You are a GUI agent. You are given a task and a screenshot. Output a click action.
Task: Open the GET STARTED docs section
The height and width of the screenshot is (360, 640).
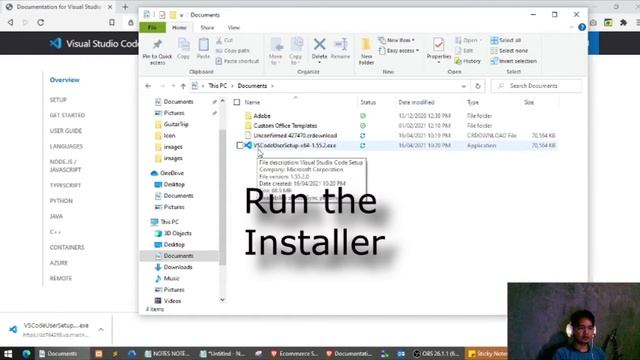click(x=67, y=115)
